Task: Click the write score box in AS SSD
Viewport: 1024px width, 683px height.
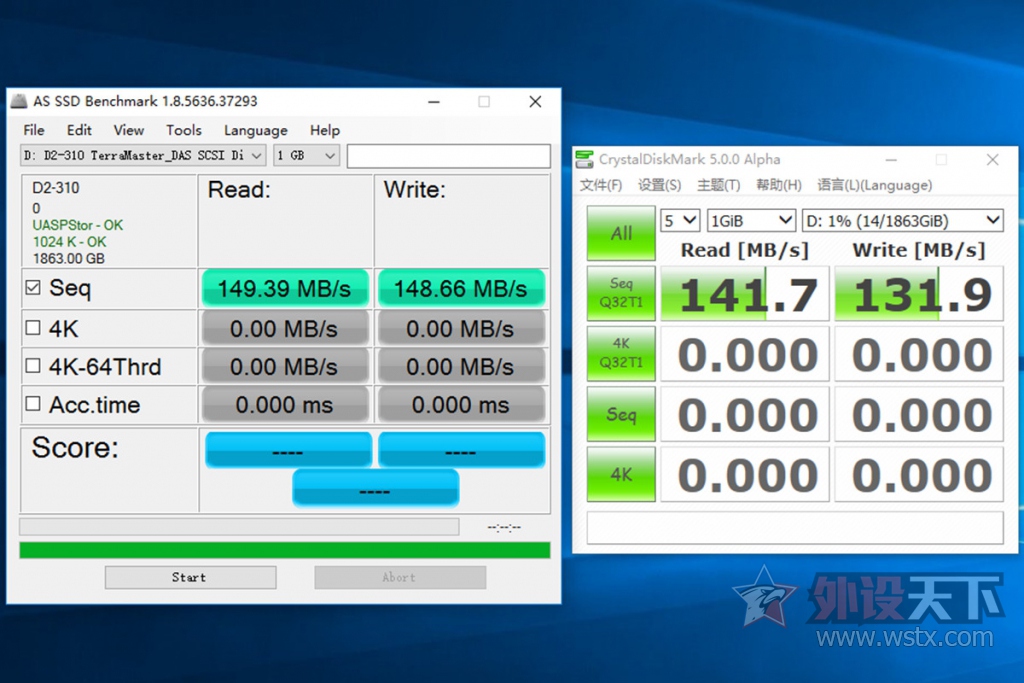Action: (461, 449)
